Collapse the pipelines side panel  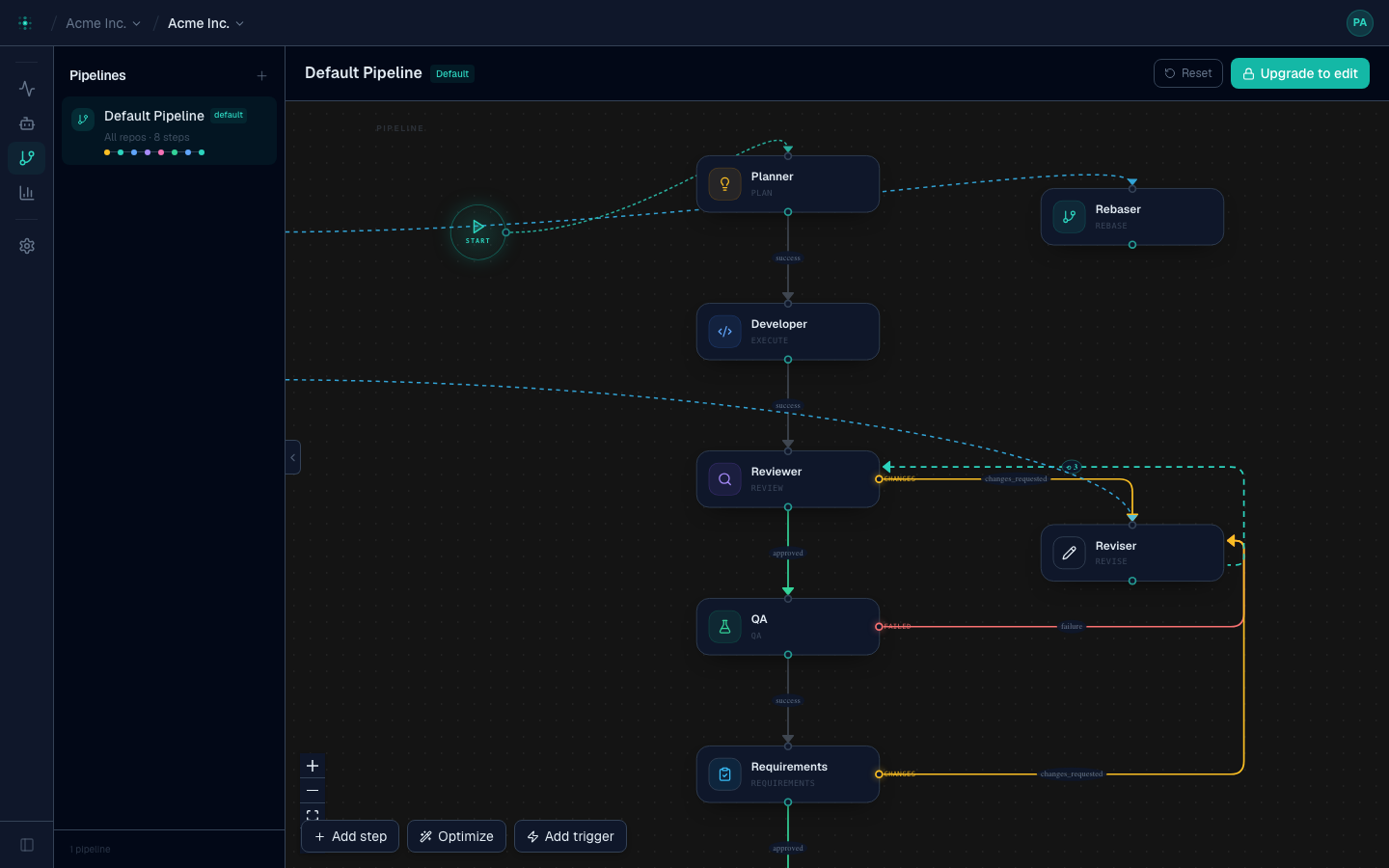click(293, 457)
